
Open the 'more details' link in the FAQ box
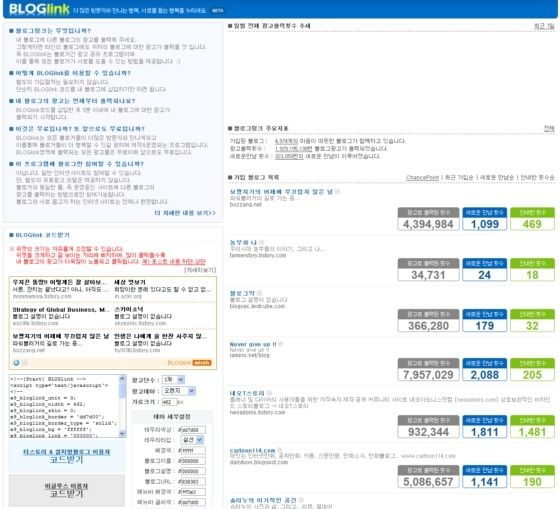point(185,213)
